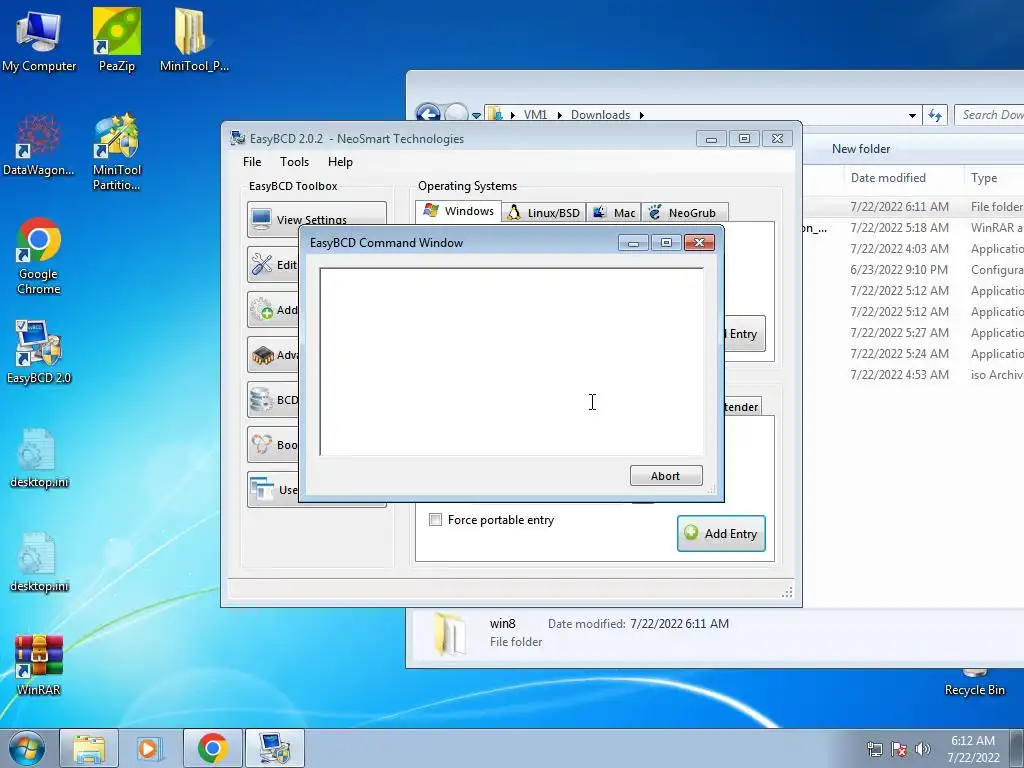Select the upper desktop.ini file icon

click(39, 458)
